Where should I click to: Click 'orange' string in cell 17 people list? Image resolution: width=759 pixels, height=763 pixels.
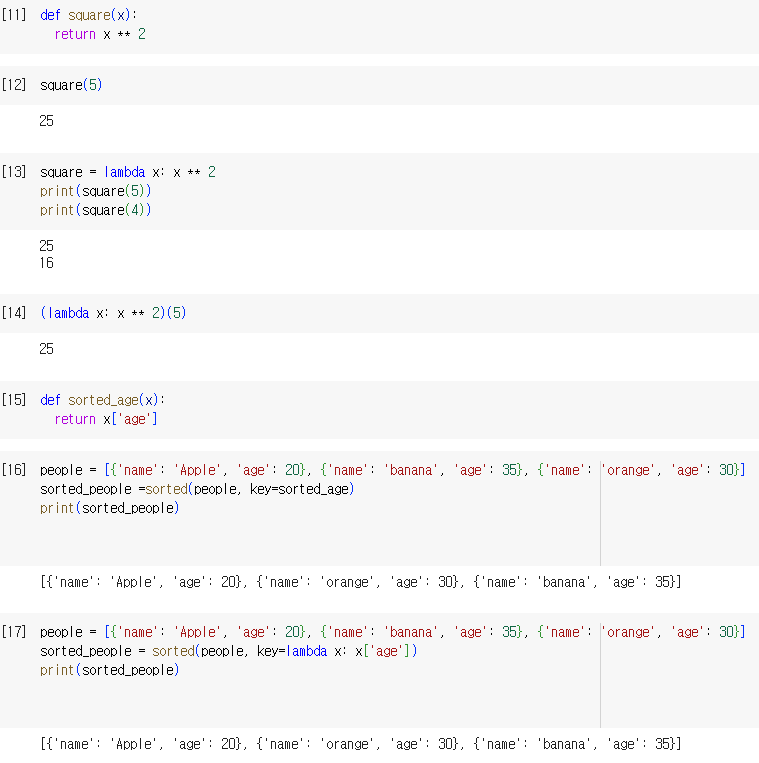[x=629, y=632]
